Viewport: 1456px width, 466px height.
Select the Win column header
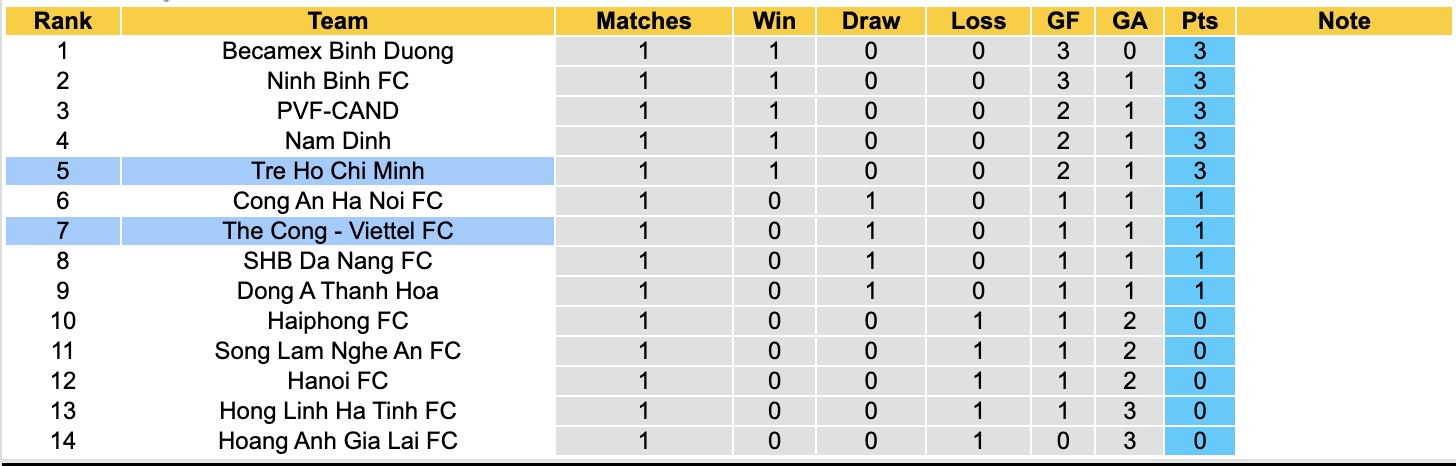pos(775,21)
